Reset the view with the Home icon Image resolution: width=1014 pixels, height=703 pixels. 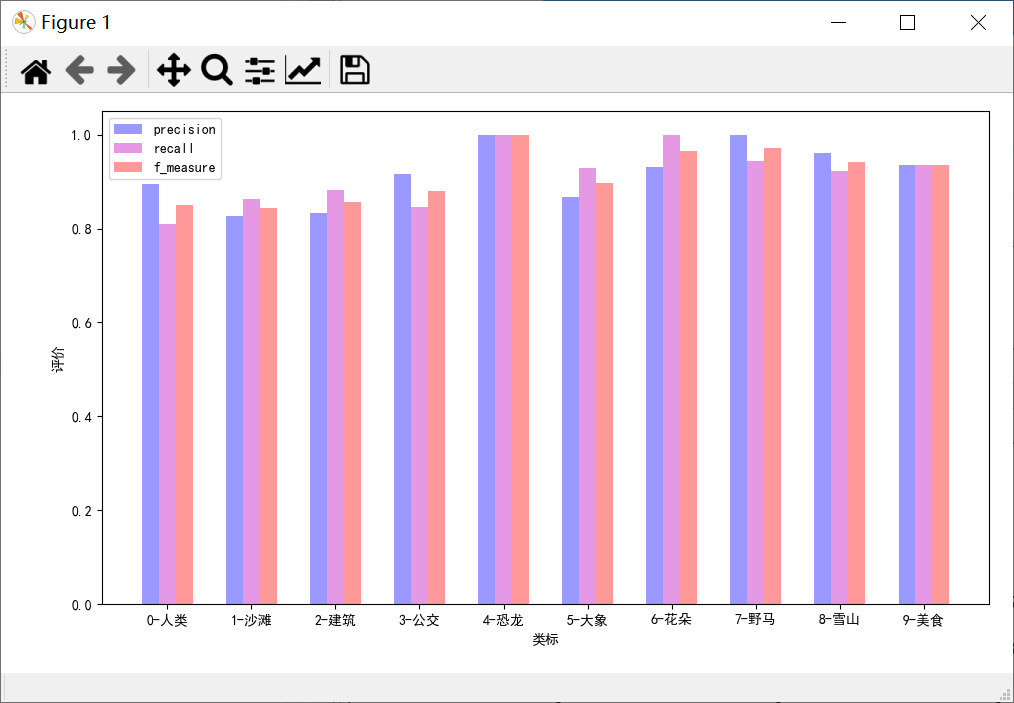[x=36, y=70]
